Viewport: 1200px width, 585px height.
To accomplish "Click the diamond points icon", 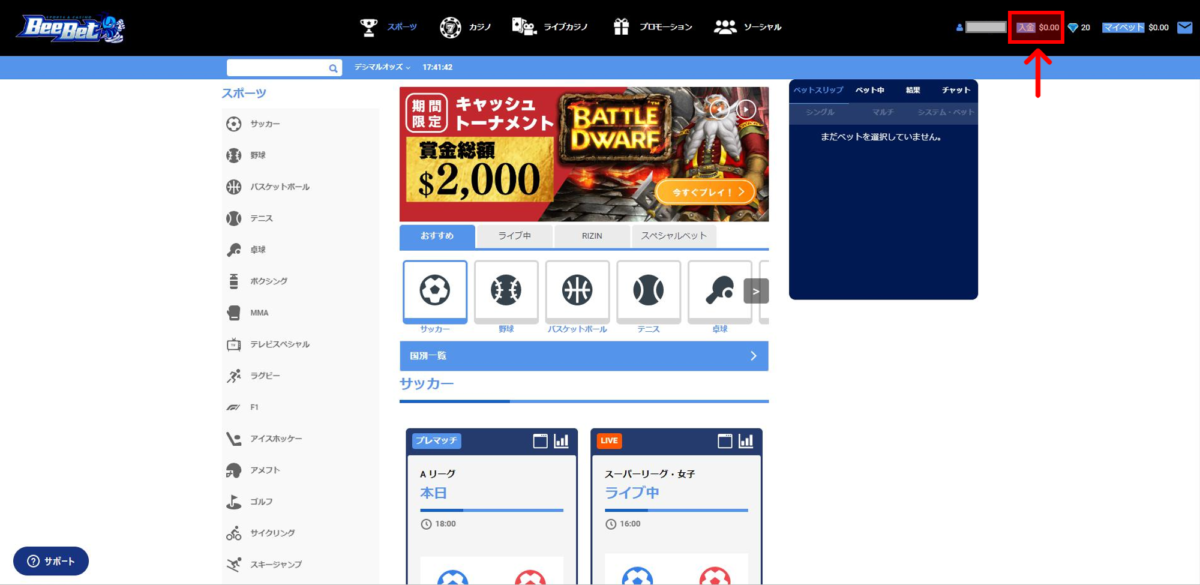I will (1073, 28).
